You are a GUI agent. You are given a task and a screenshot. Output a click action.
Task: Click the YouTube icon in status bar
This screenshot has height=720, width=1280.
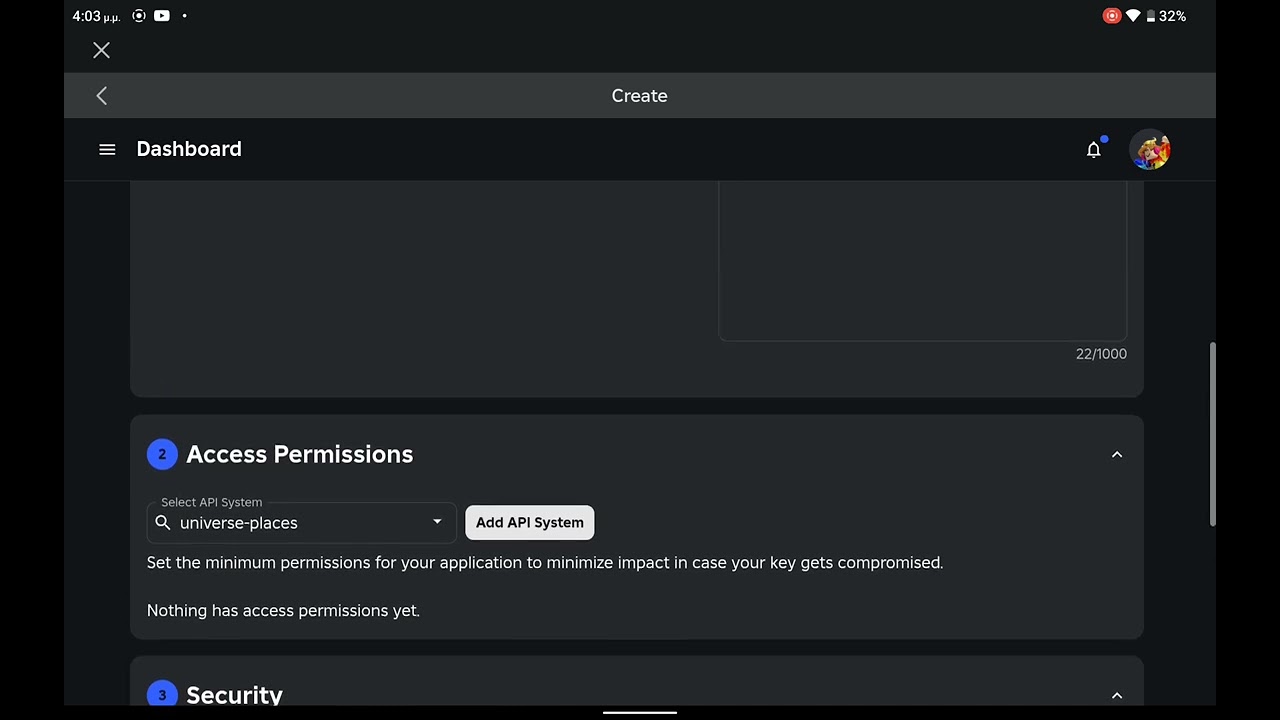click(x=162, y=16)
